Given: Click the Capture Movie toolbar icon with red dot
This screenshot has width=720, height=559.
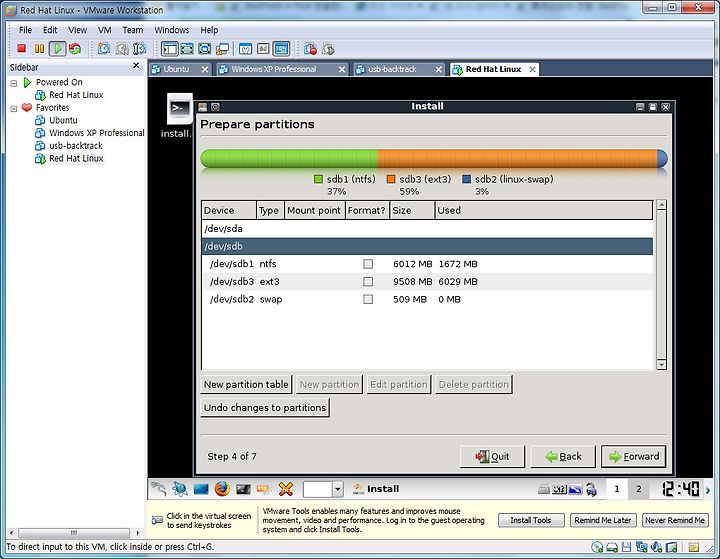Looking at the screenshot, I should point(310,49).
